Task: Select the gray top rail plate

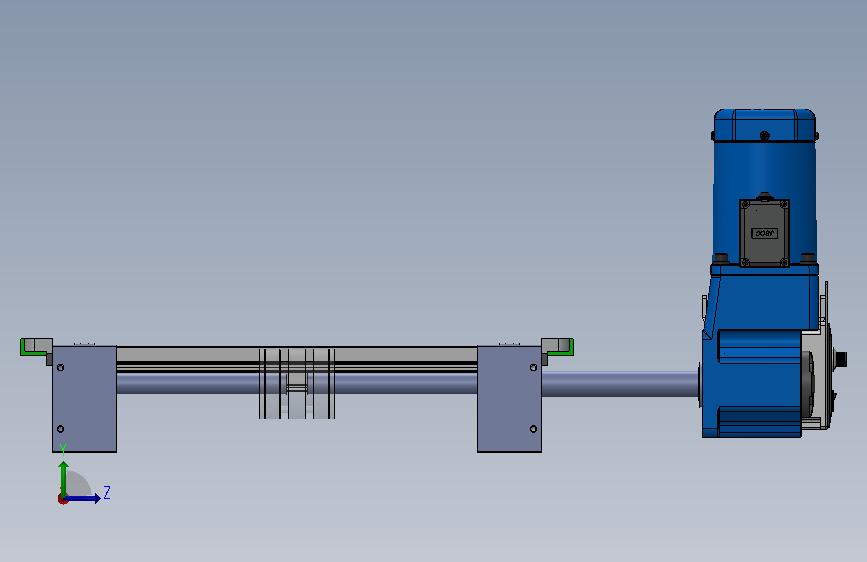Action: tap(297, 354)
